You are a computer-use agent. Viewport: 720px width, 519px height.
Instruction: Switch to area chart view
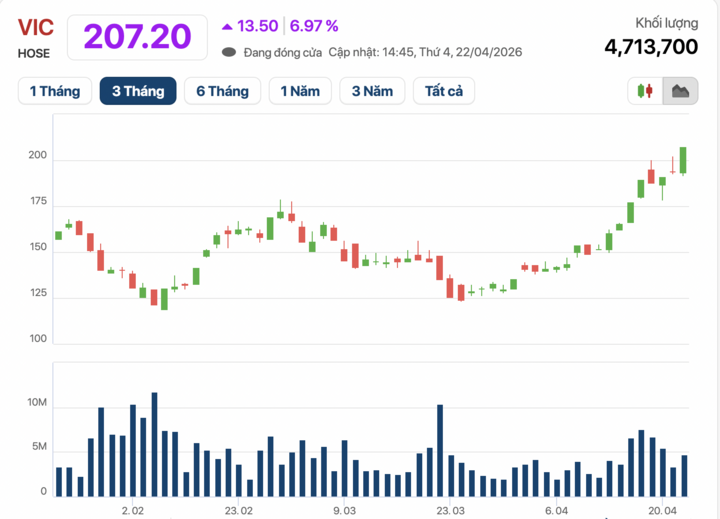[680, 92]
